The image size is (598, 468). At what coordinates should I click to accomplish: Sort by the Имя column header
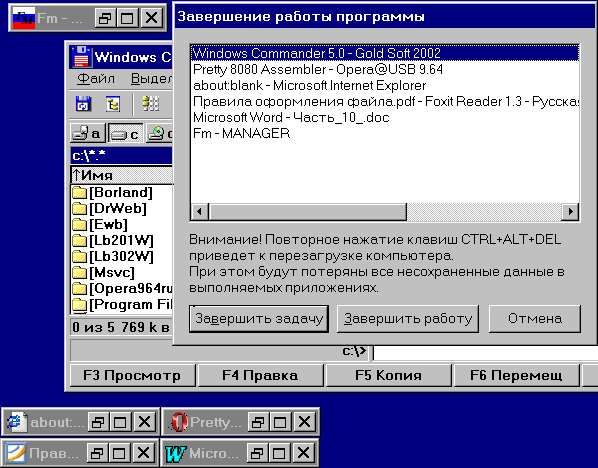point(122,175)
